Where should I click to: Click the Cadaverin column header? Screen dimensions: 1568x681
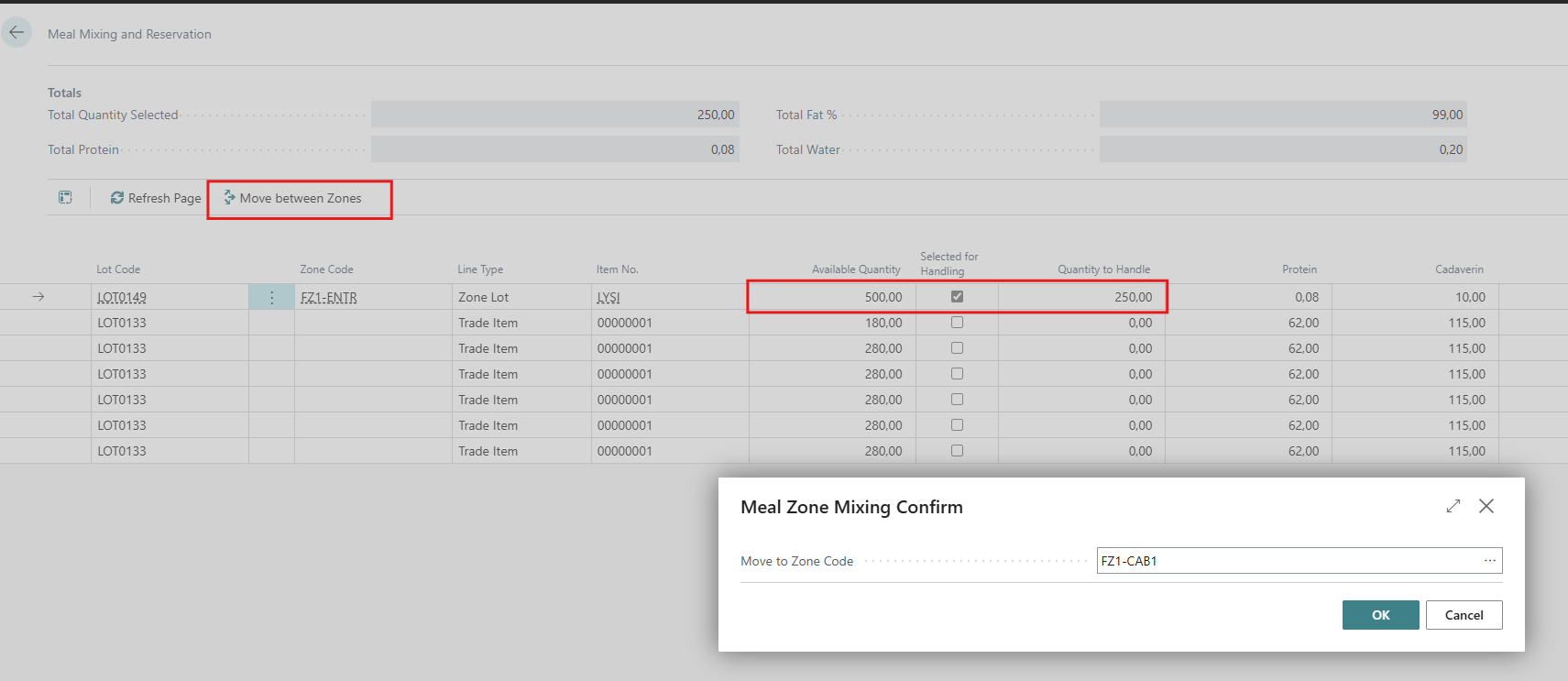click(1459, 269)
